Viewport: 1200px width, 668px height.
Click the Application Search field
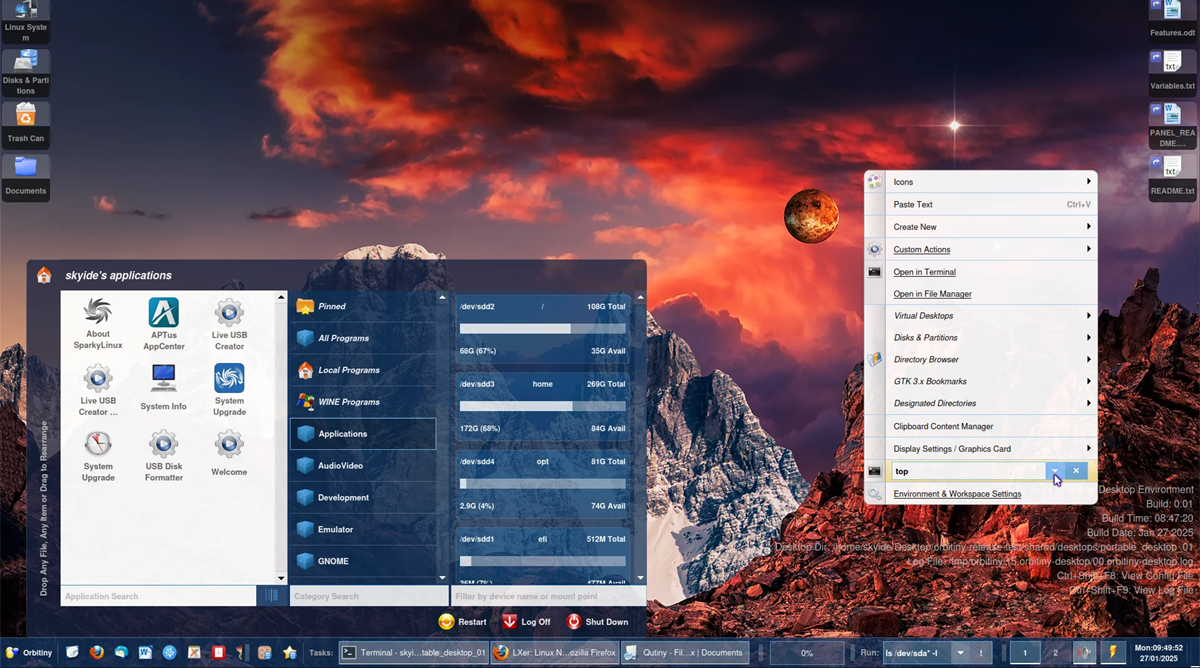pyautogui.click(x=156, y=595)
